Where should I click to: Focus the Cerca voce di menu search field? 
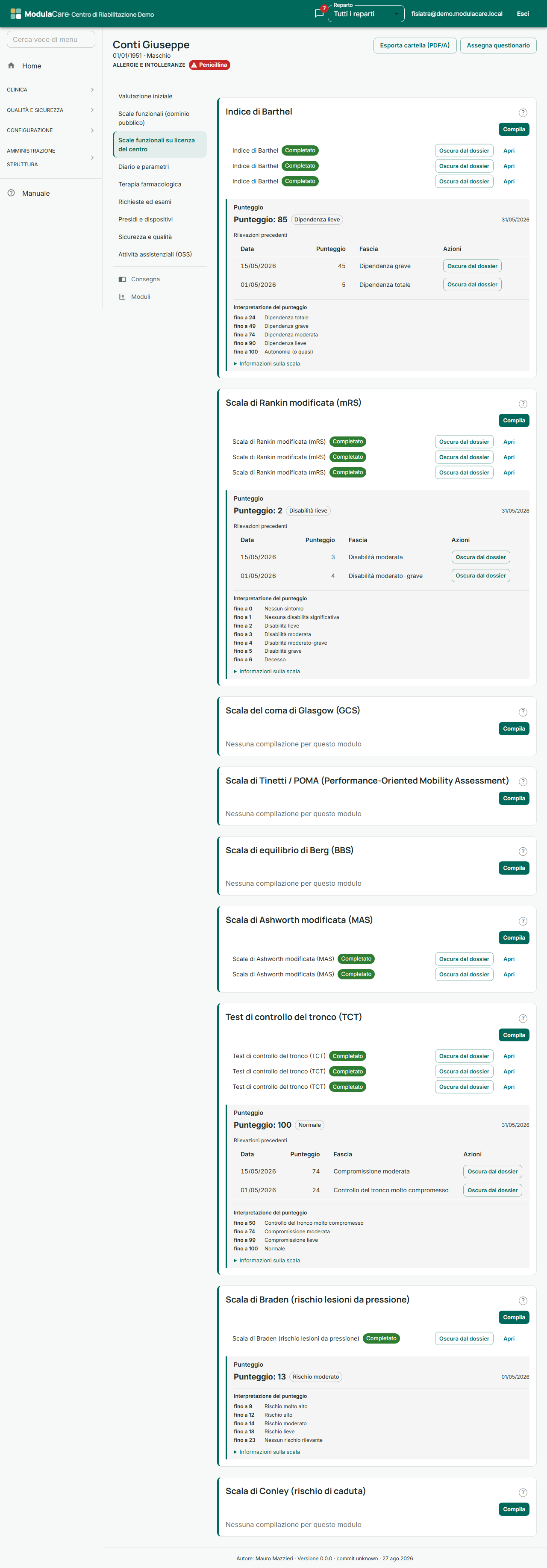point(51,40)
